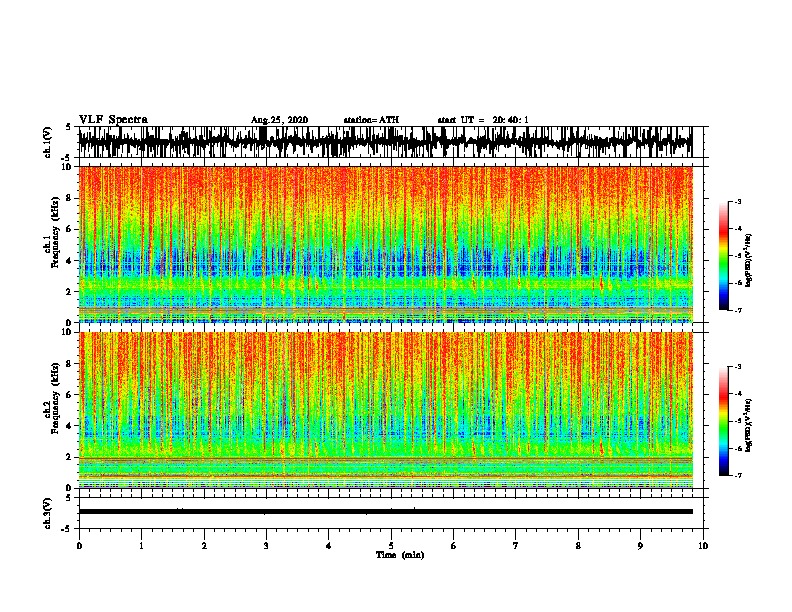Click the "-7" label on ch.1 color bar

click(737, 310)
